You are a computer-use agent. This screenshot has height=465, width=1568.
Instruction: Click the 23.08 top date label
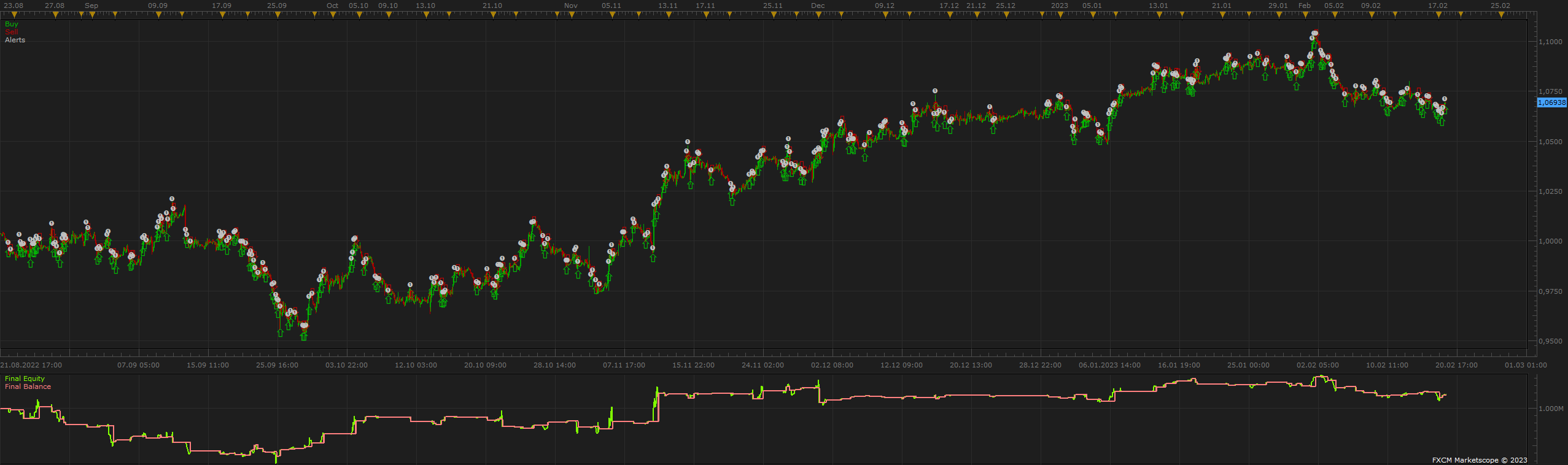pos(14,6)
